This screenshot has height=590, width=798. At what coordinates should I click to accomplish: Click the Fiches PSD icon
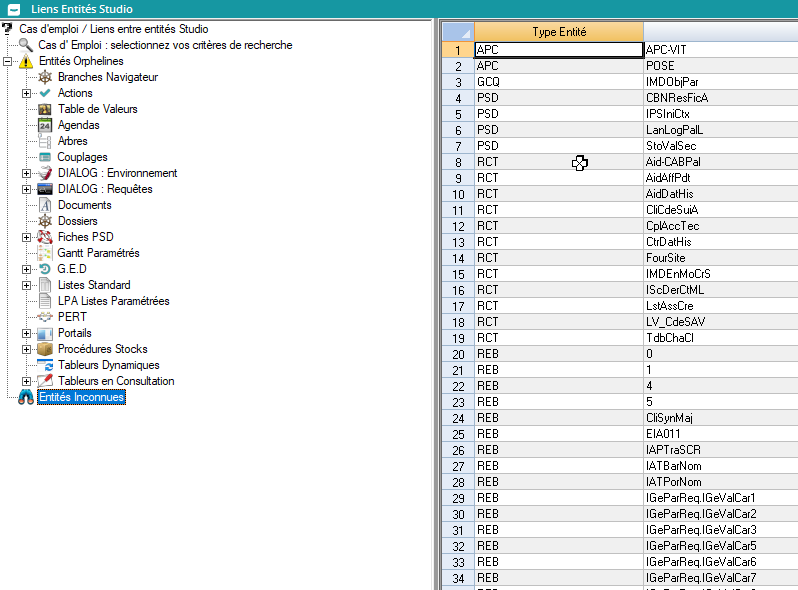tap(44, 237)
